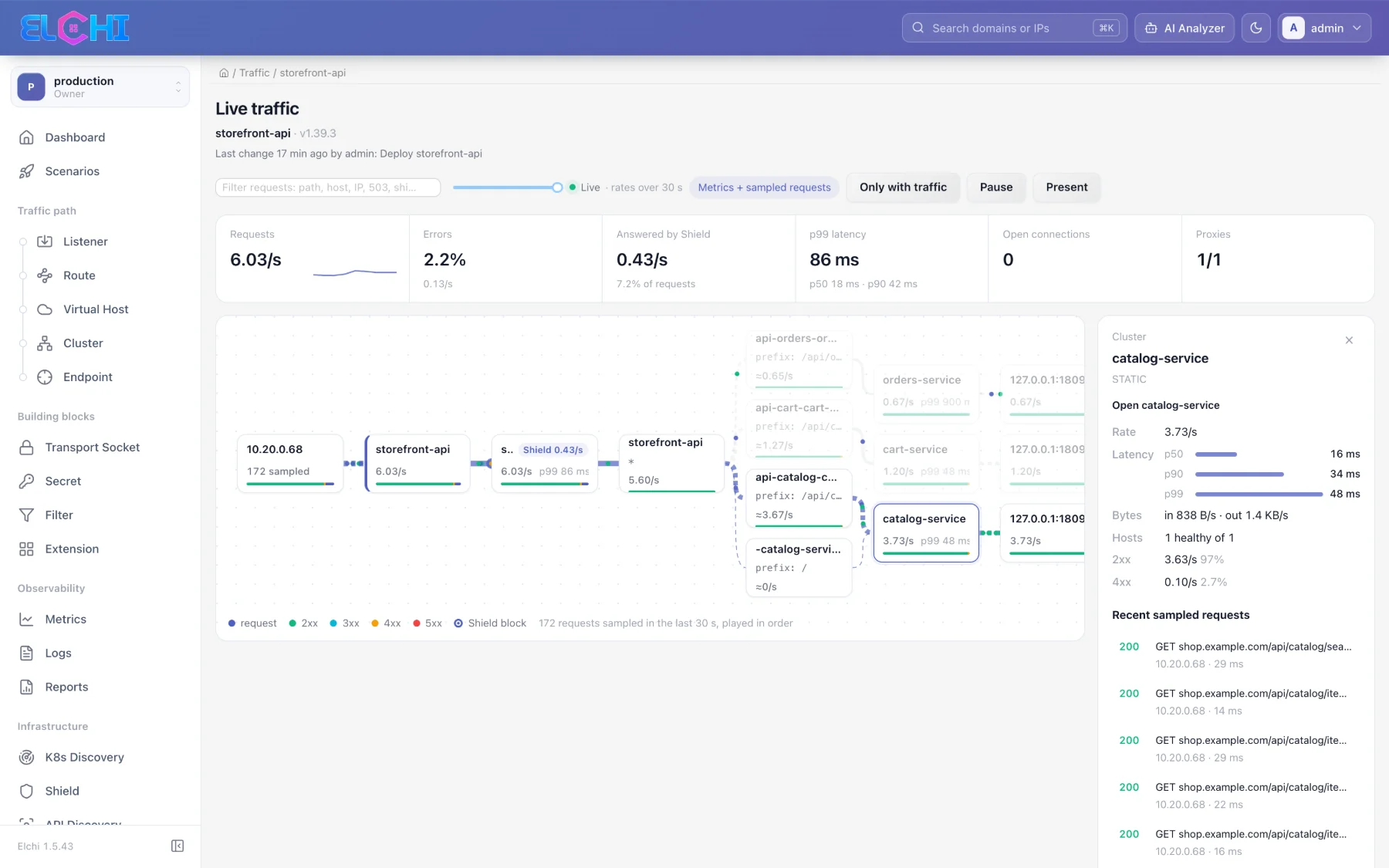Select the 10.20.0.68 source node
Screen dimensions: 1389x868
pyautogui.click(x=289, y=463)
